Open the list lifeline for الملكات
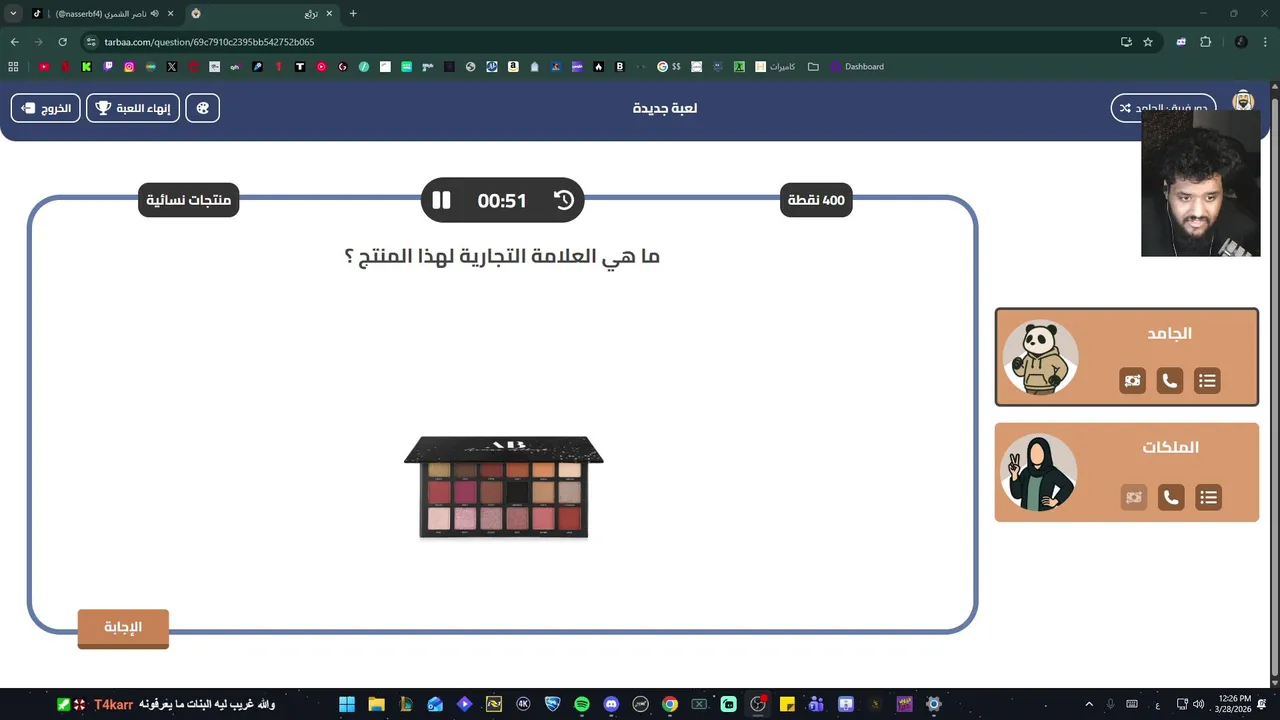1280x720 pixels. 1209,497
